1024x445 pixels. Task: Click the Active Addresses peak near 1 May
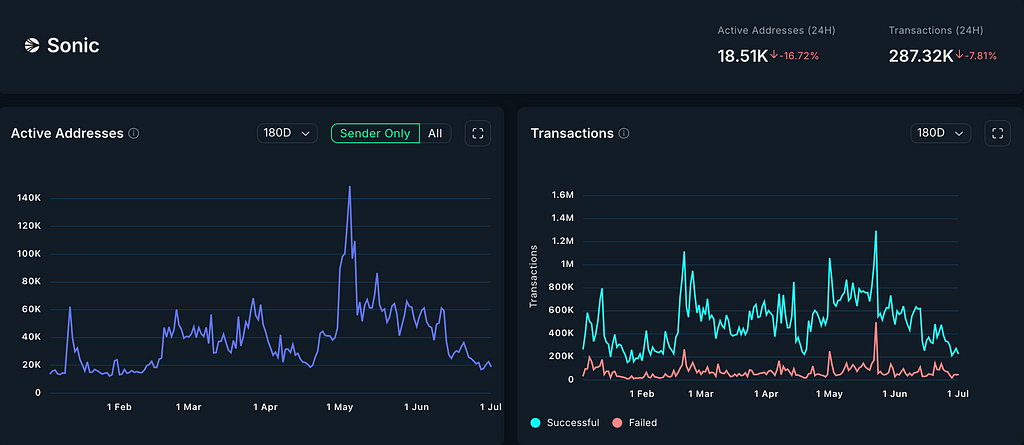pyautogui.click(x=350, y=187)
